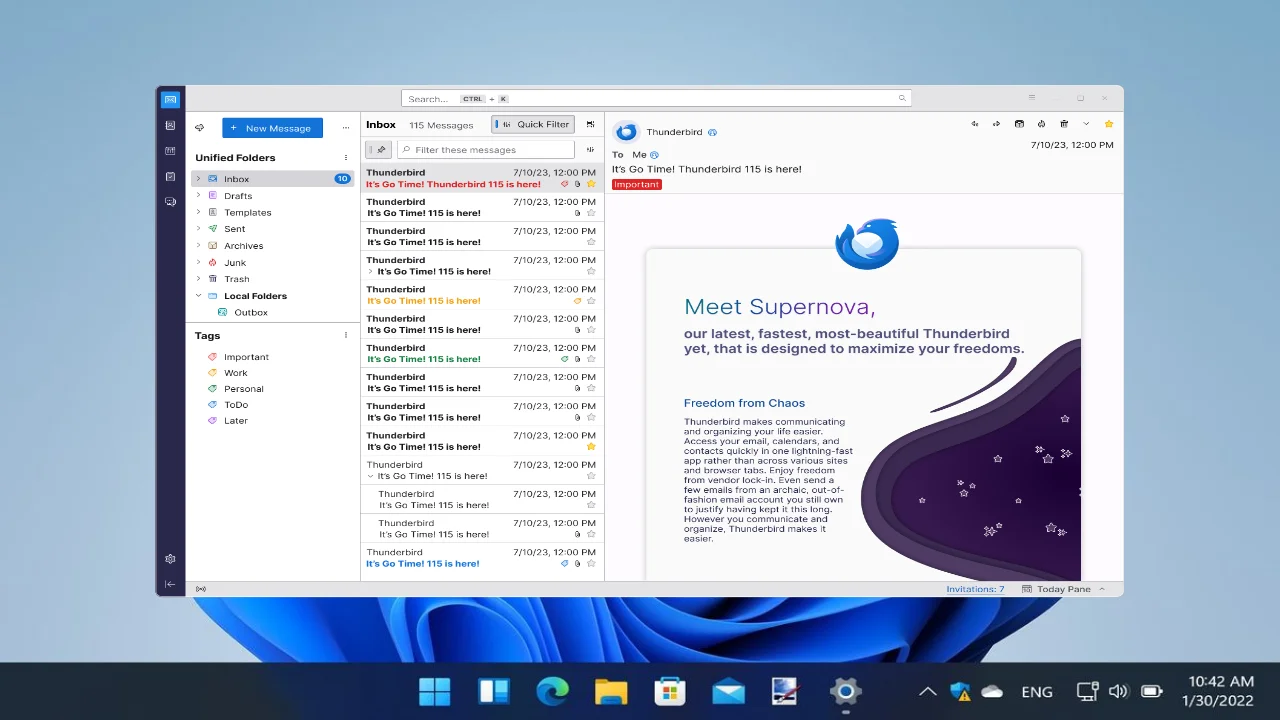Click the Filter these messages field
Screen dimensions: 1280x720
486,149
